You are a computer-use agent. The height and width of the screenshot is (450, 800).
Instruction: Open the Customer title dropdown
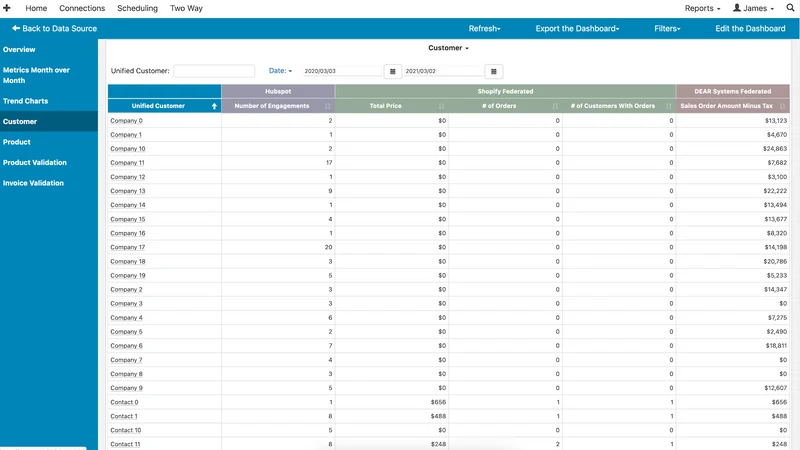(448, 48)
